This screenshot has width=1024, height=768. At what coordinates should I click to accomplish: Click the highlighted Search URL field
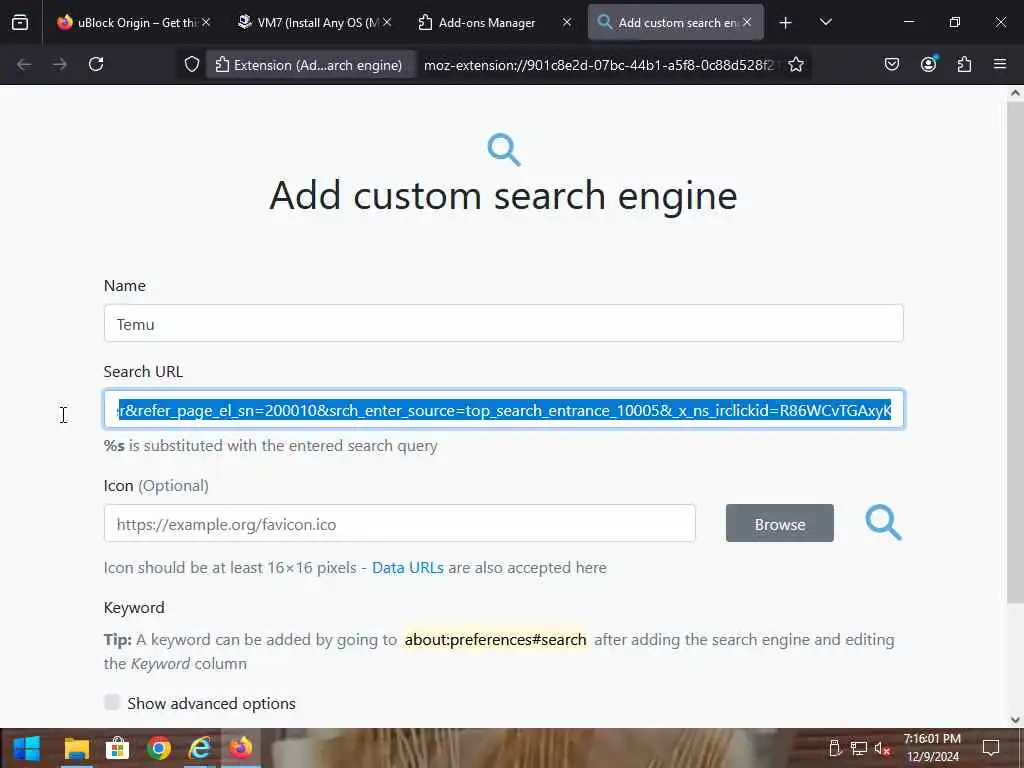pos(504,409)
